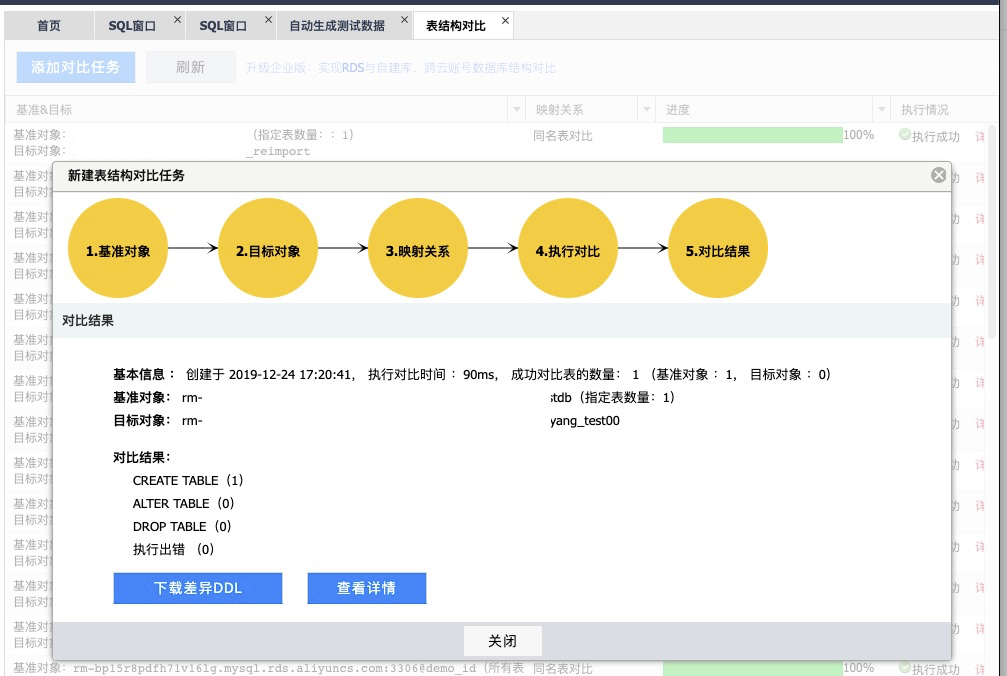Click the 添加对比任务 button

(76, 67)
